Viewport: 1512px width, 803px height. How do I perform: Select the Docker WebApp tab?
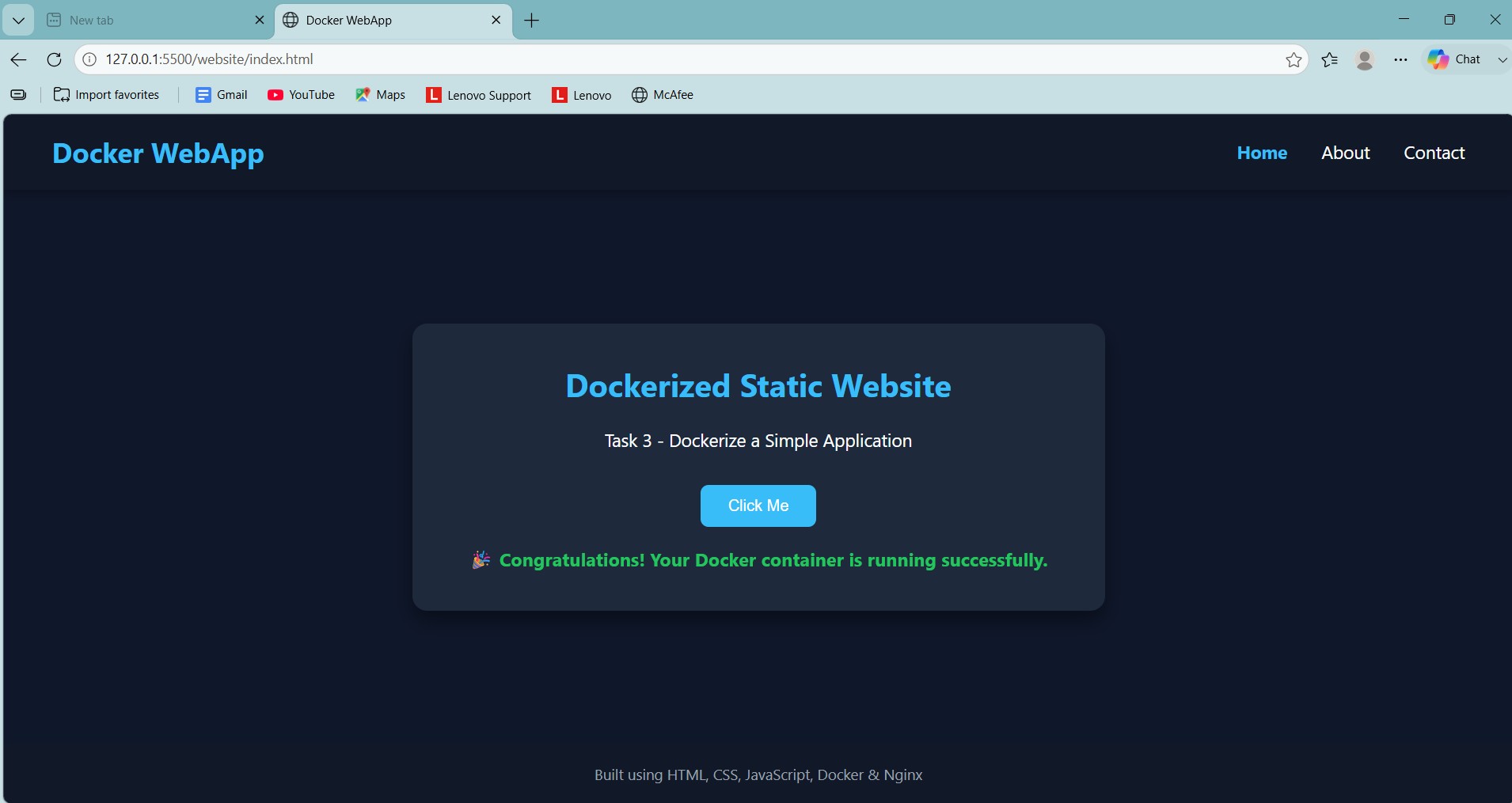coord(393,21)
